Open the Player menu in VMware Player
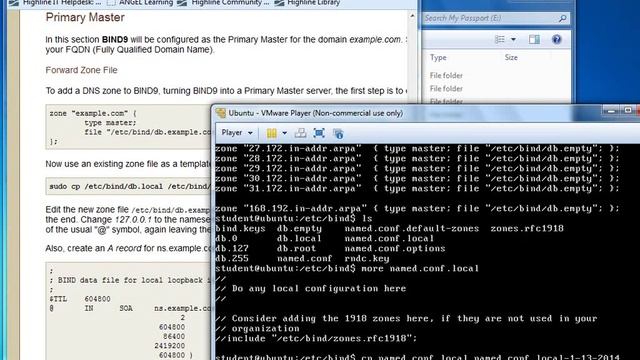 237,133
